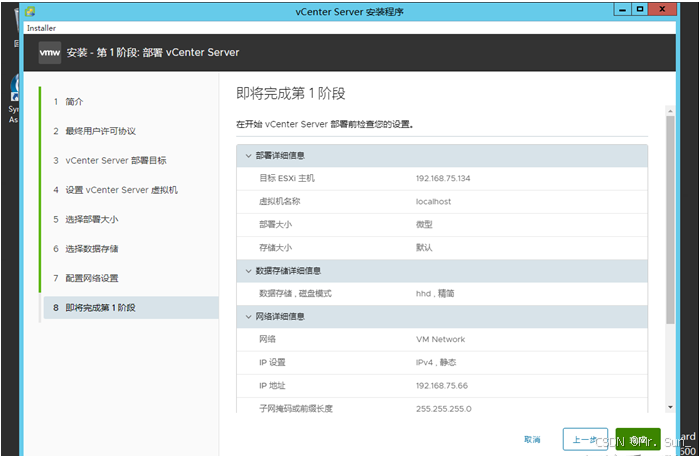Click the 虚拟机名称 label
699x456 pixels.
[x=280, y=201]
